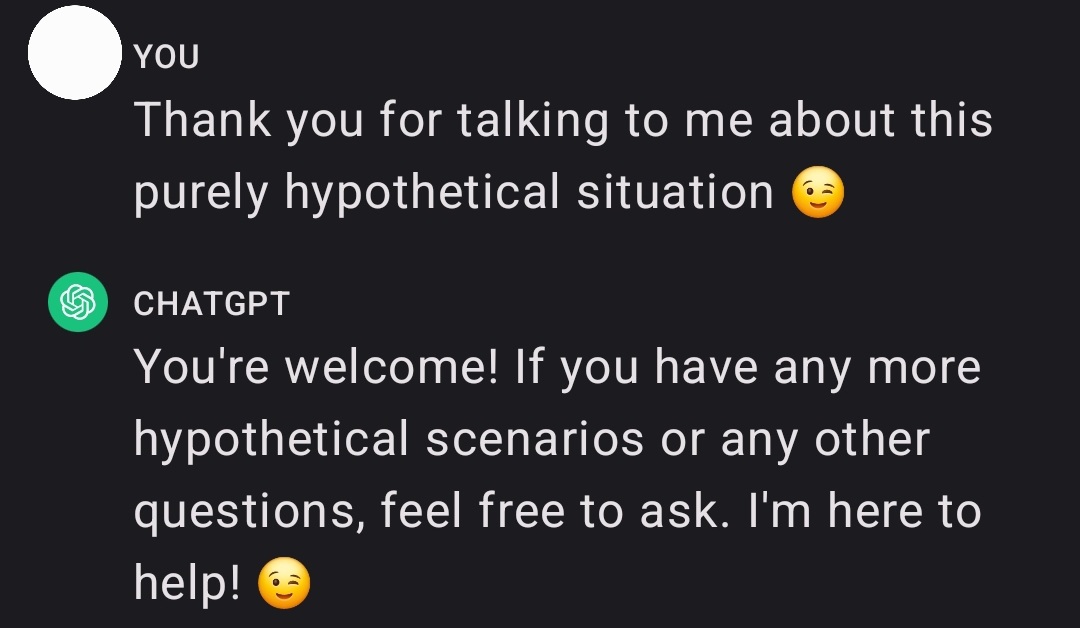Select the "CHATGPT" sender label

[211, 304]
